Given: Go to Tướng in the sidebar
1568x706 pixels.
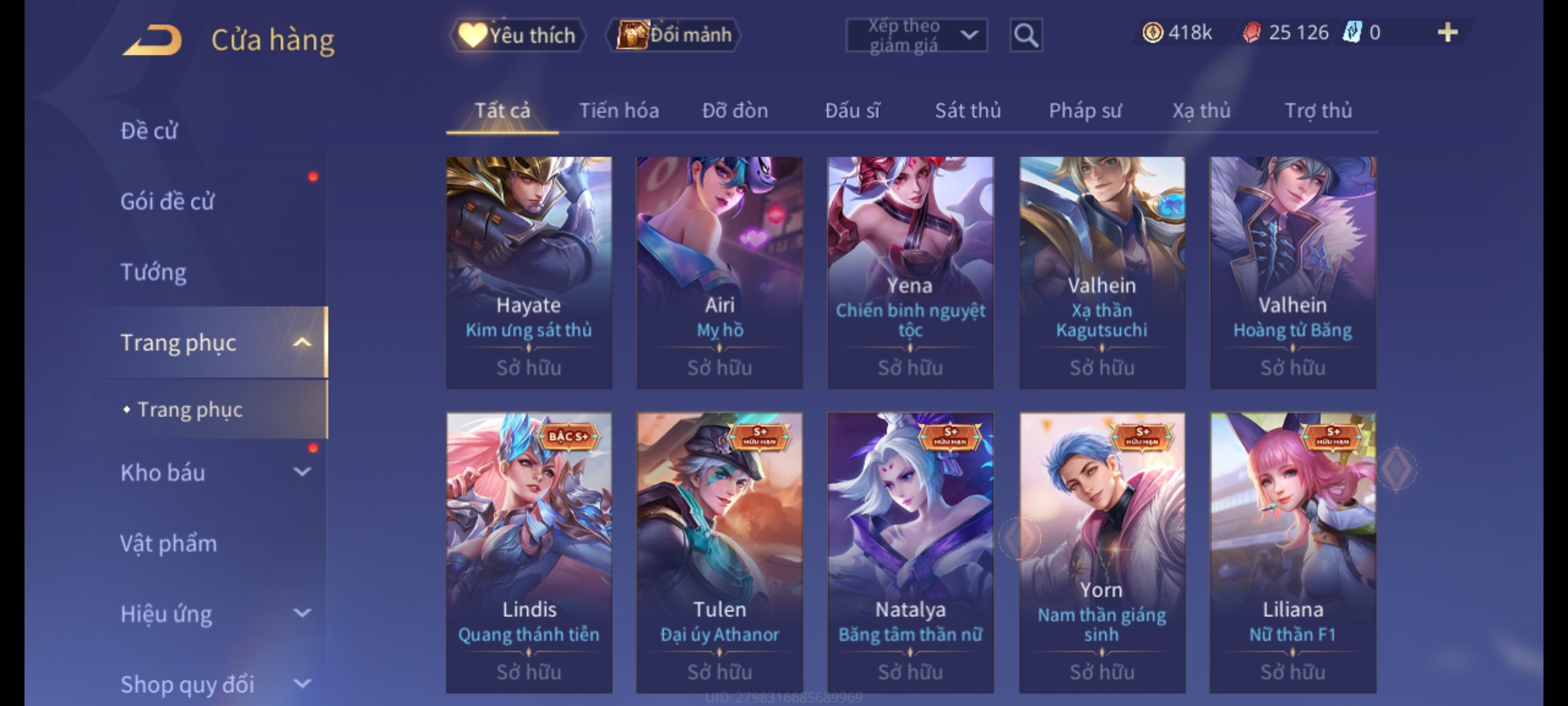Looking at the screenshot, I should [154, 272].
